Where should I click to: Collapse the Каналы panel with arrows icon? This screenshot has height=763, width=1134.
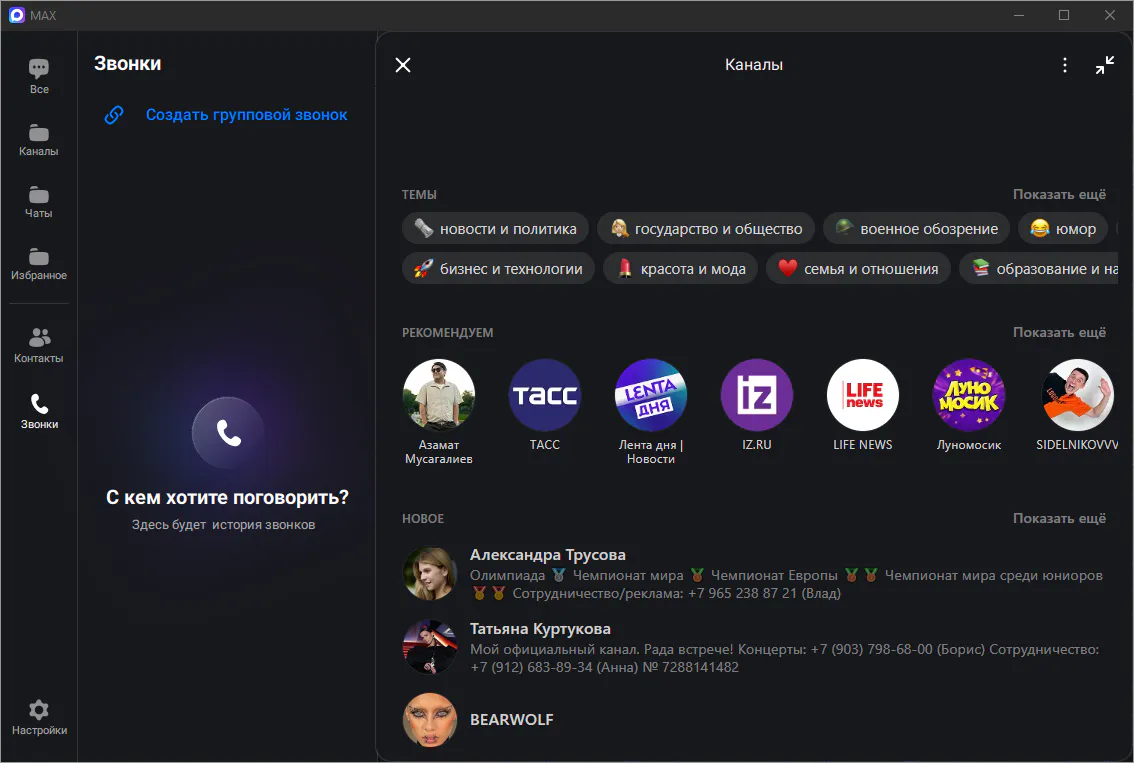(1104, 65)
